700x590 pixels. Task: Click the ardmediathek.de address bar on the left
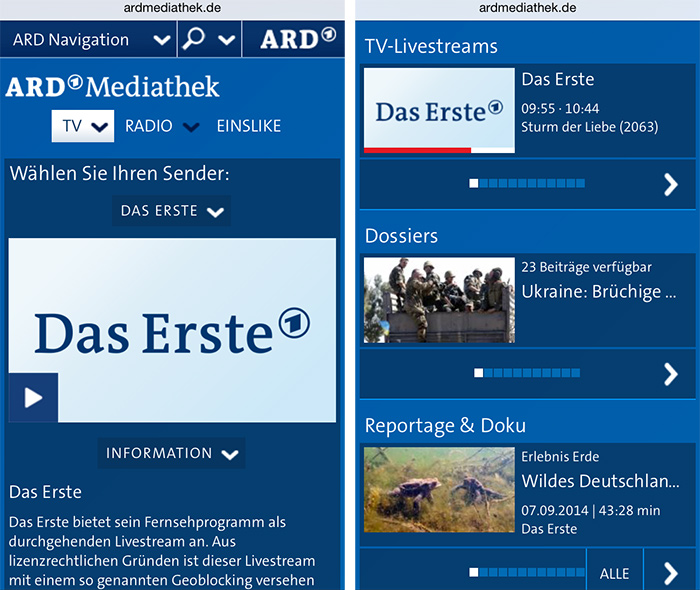coord(172,8)
